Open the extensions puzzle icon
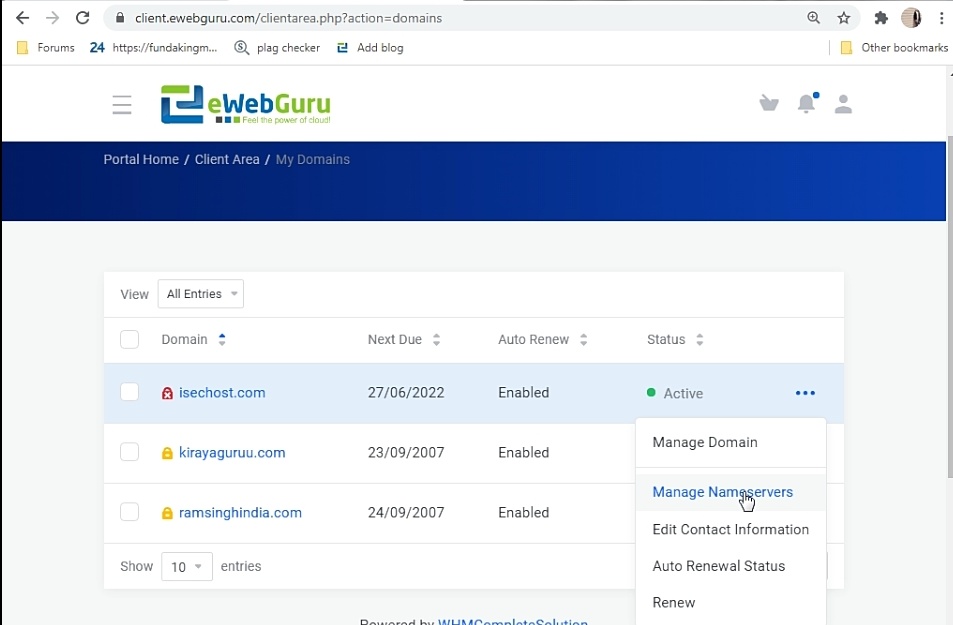The image size is (953, 625). click(x=881, y=18)
